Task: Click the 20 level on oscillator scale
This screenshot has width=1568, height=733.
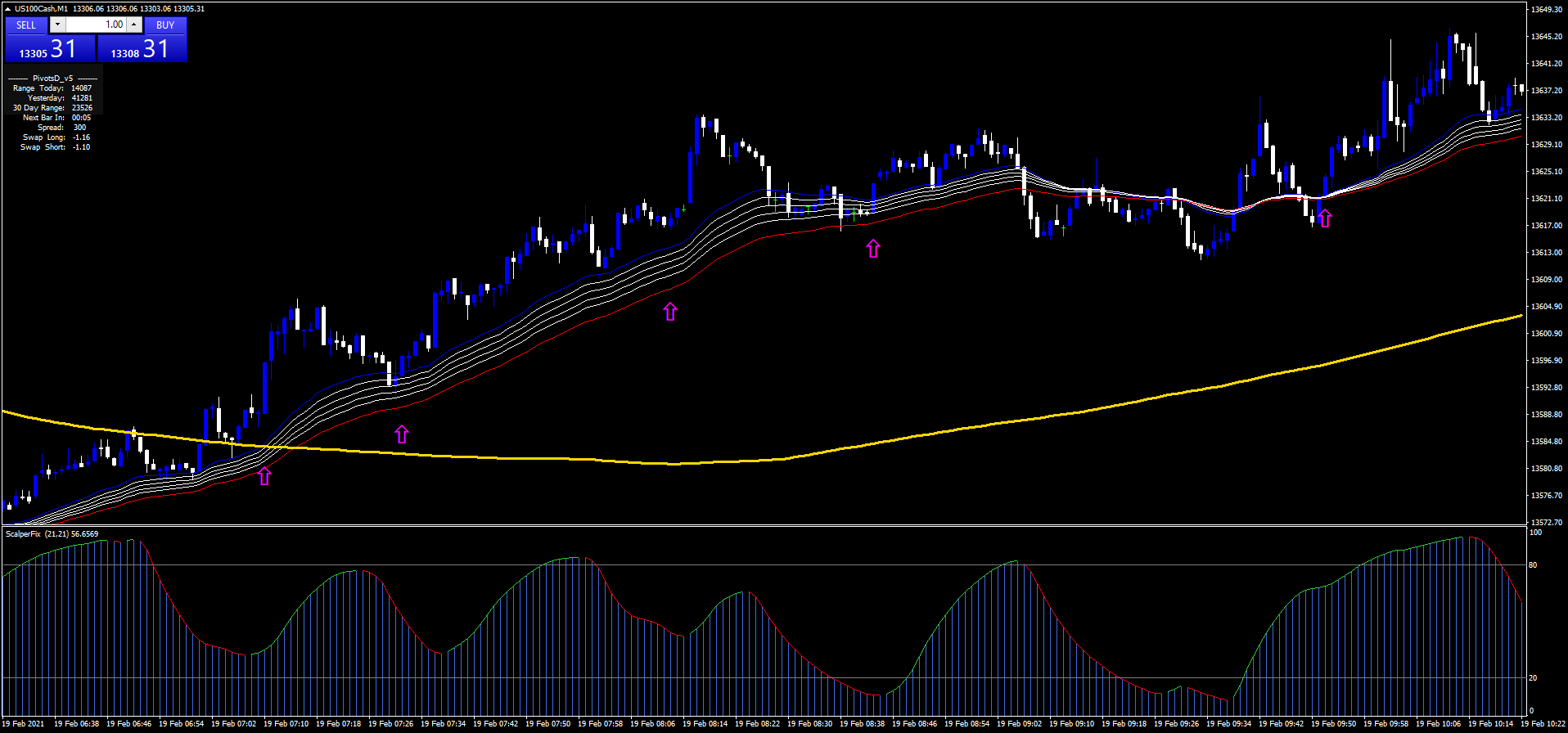Action: pos(1533,678)
